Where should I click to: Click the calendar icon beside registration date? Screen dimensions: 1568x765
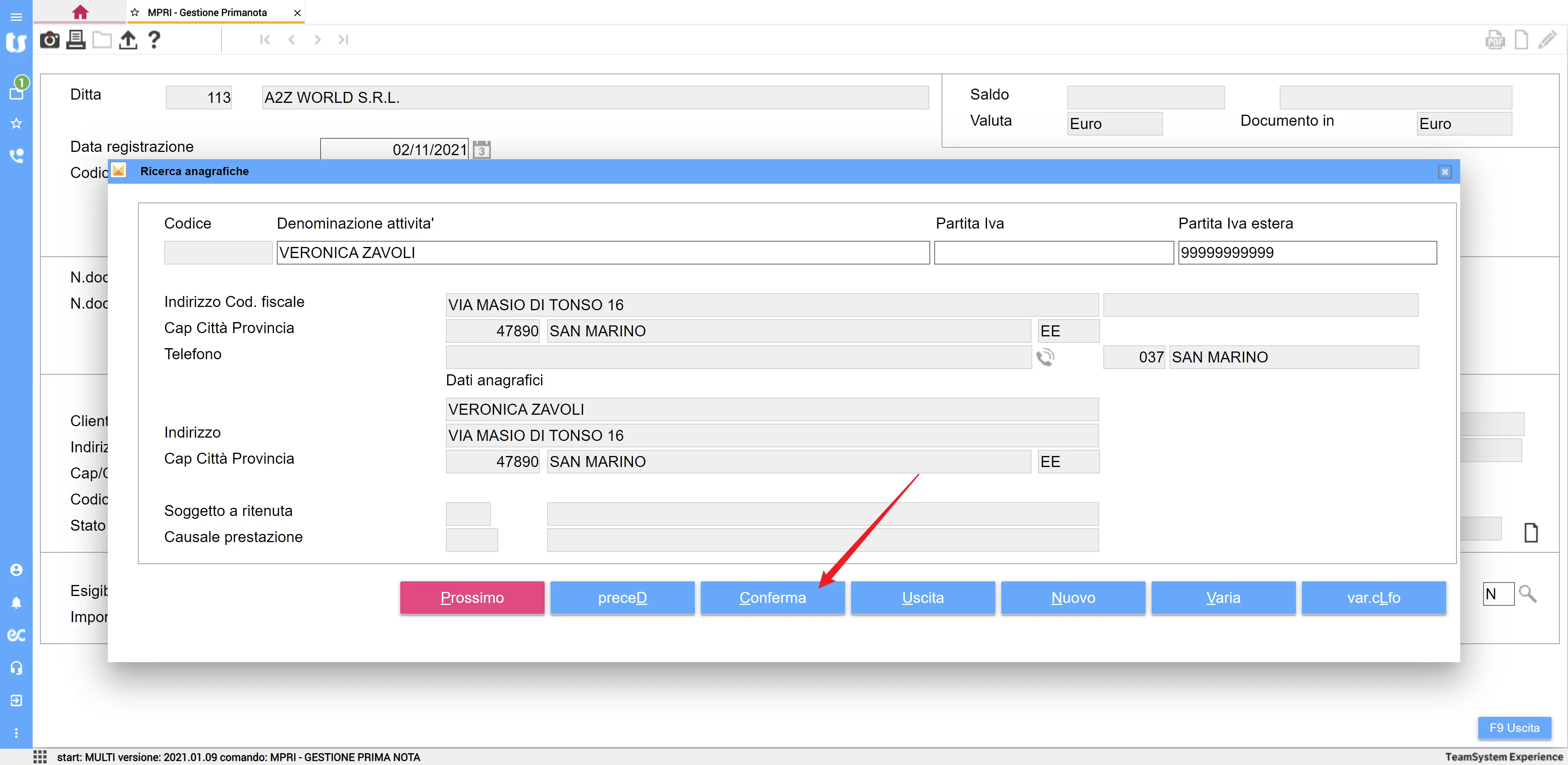481,150
